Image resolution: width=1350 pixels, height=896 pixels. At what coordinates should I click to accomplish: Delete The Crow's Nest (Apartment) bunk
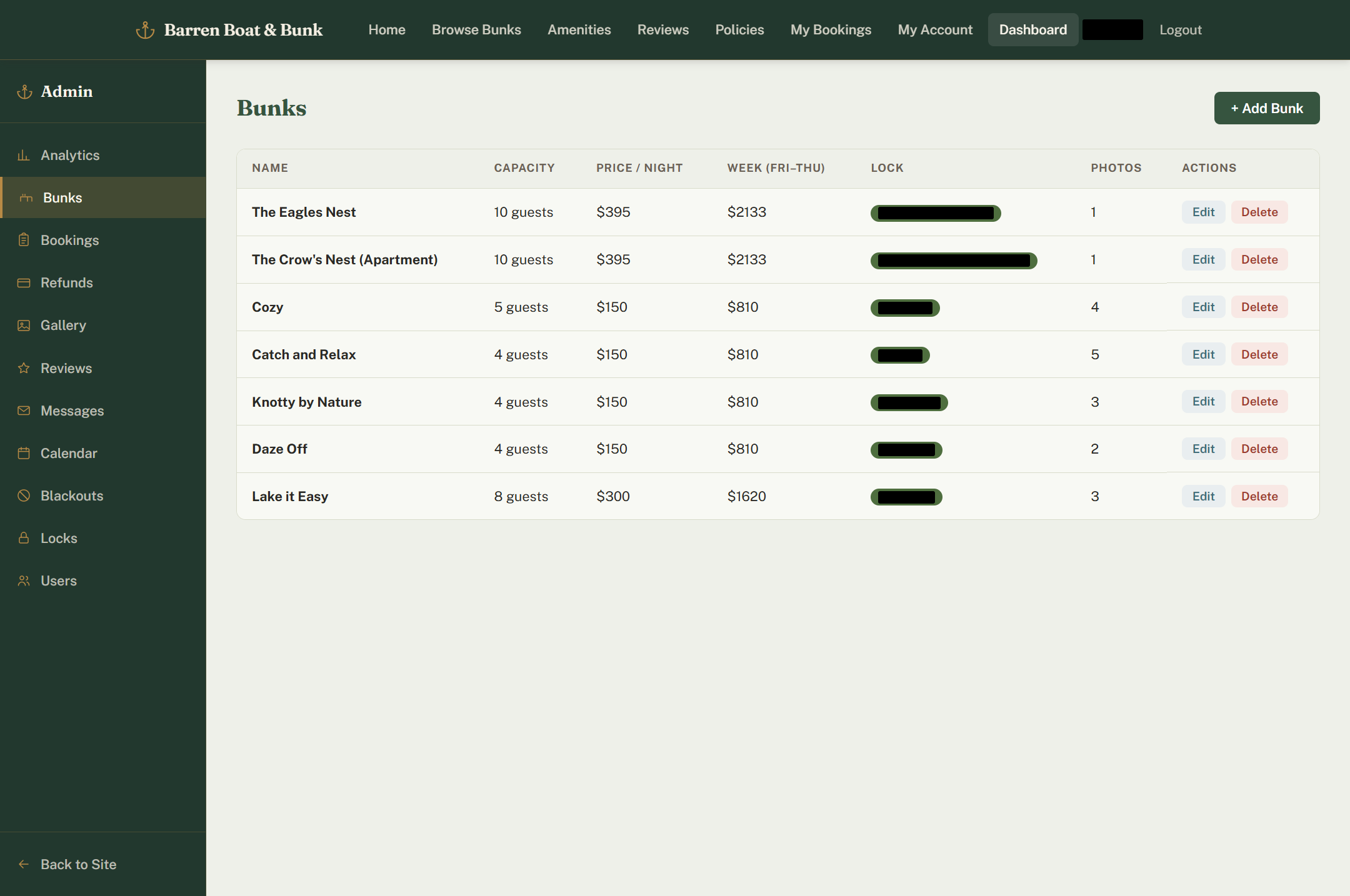tap(1259, 260)
